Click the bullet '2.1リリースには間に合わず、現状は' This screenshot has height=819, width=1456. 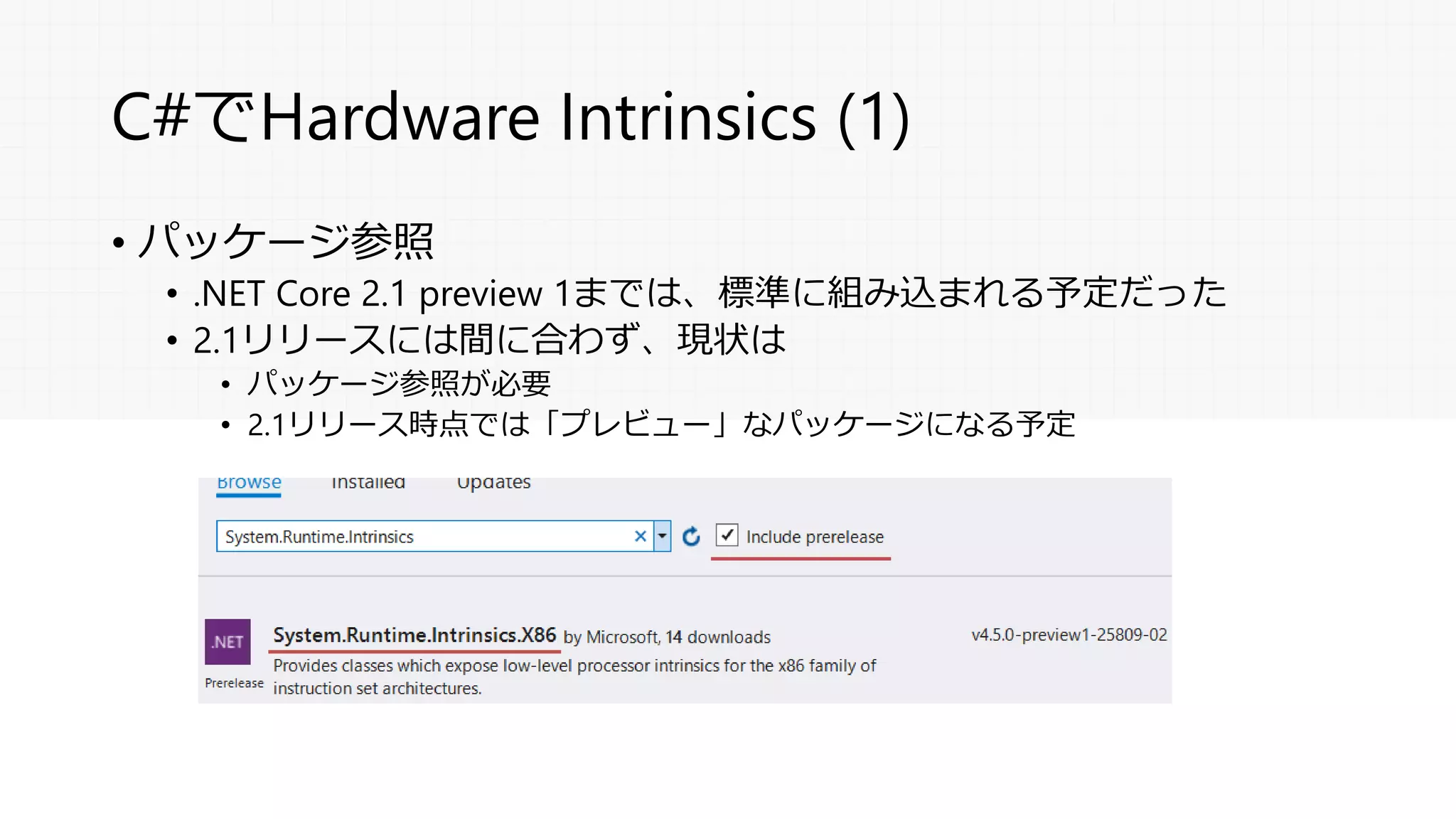490,339
